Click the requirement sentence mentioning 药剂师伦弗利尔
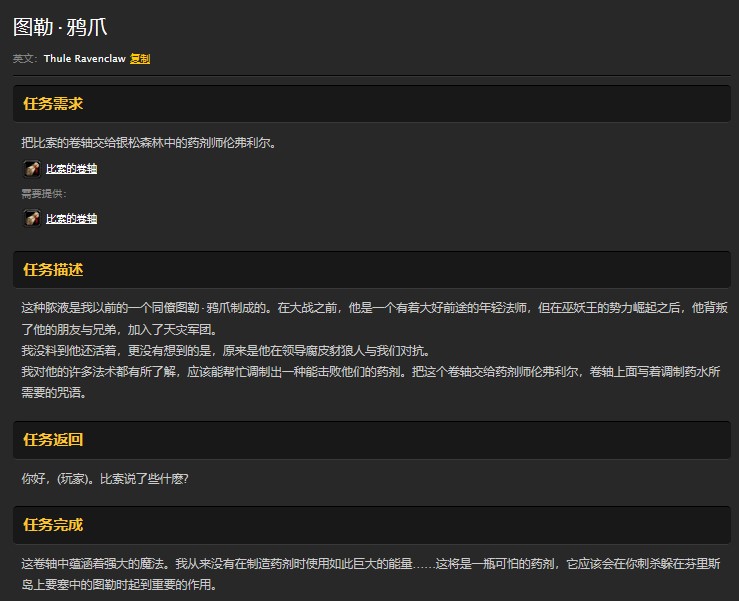This screenshot has width=739, height=601. [148, 143]
